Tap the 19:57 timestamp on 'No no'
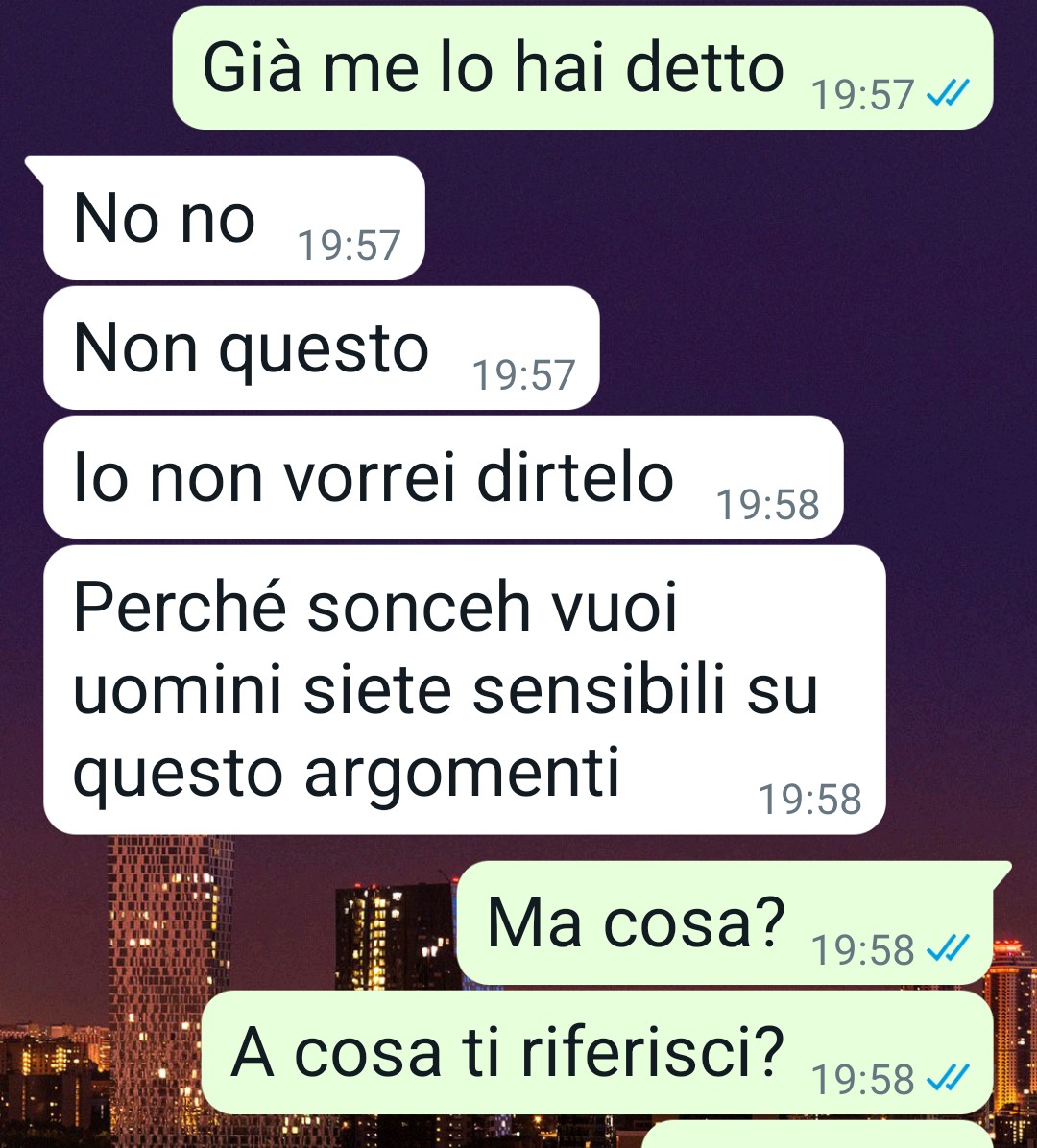 pos(349,246)
